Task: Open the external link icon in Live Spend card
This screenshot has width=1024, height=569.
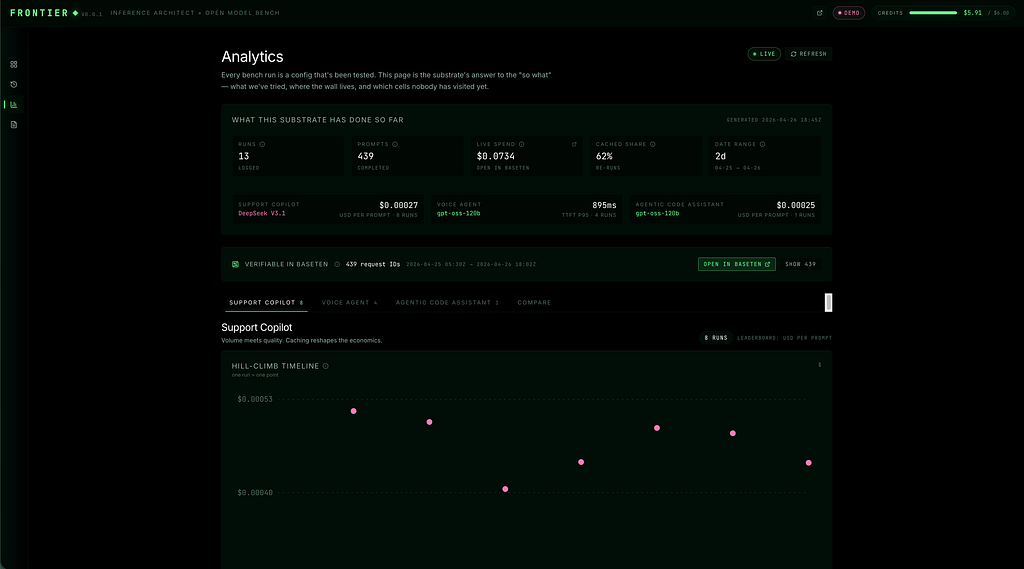Action: 574,144
